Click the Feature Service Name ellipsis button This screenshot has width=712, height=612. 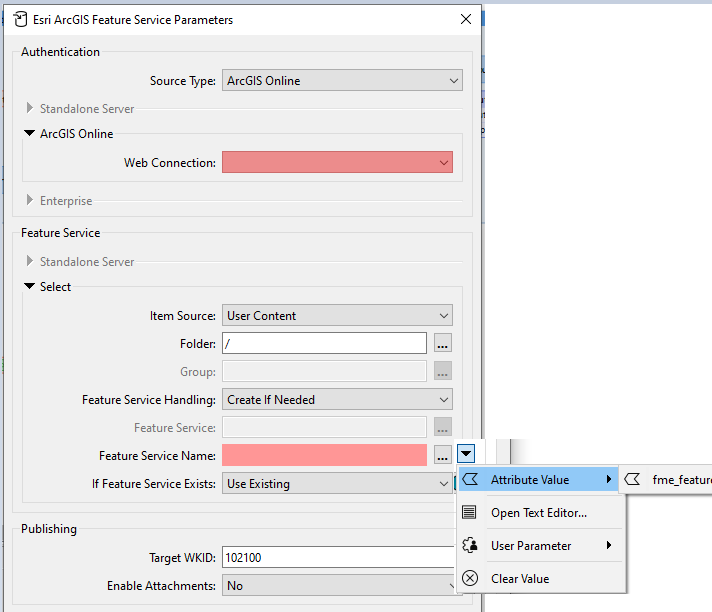click(x=443, y=455)
